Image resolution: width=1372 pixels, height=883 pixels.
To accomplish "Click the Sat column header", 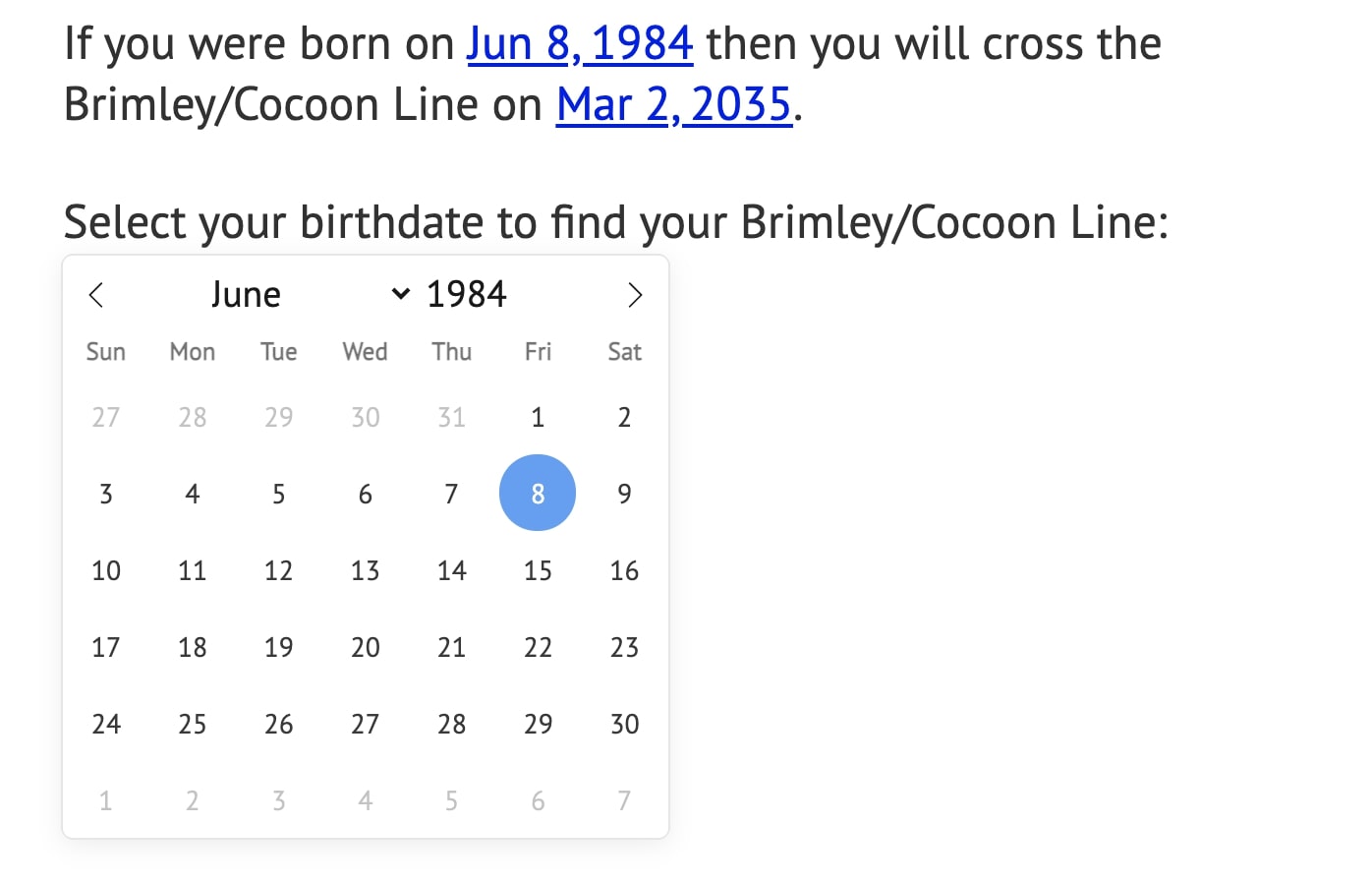I will [x=624, y=351].
